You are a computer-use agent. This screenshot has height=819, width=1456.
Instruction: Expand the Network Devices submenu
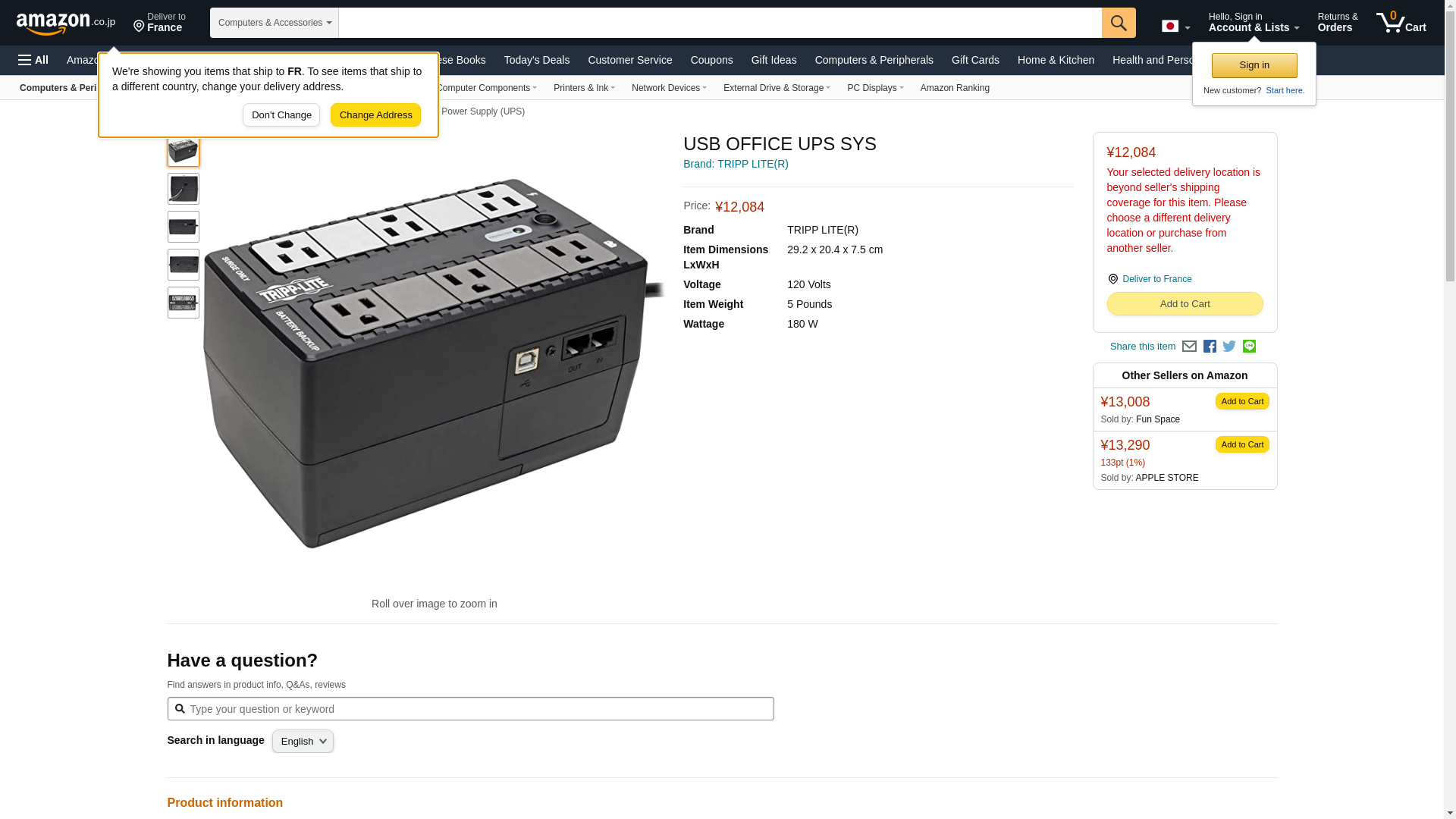tap(668, 88)
